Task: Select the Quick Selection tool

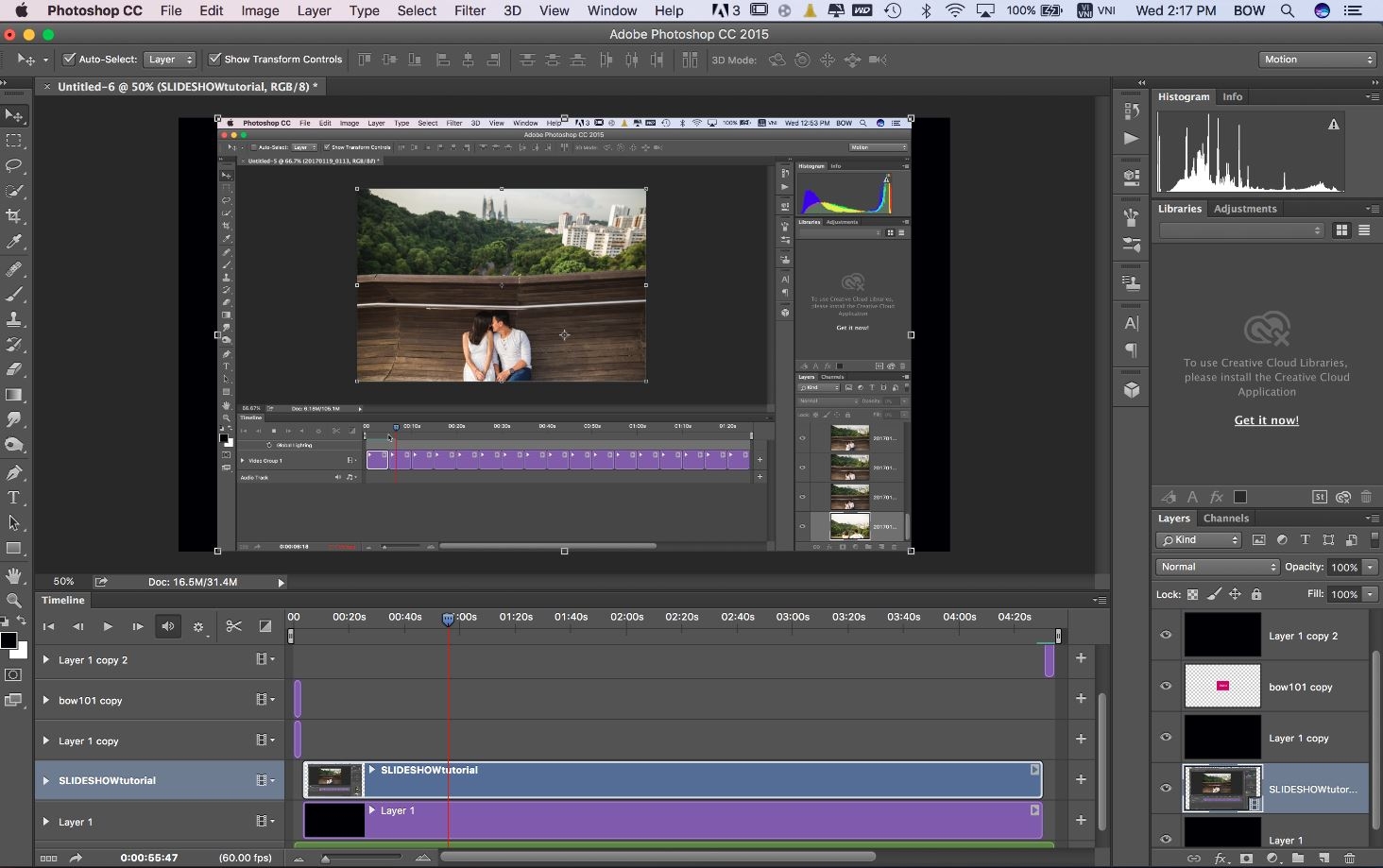Action: pyautogui.click(x=14, y=192)
